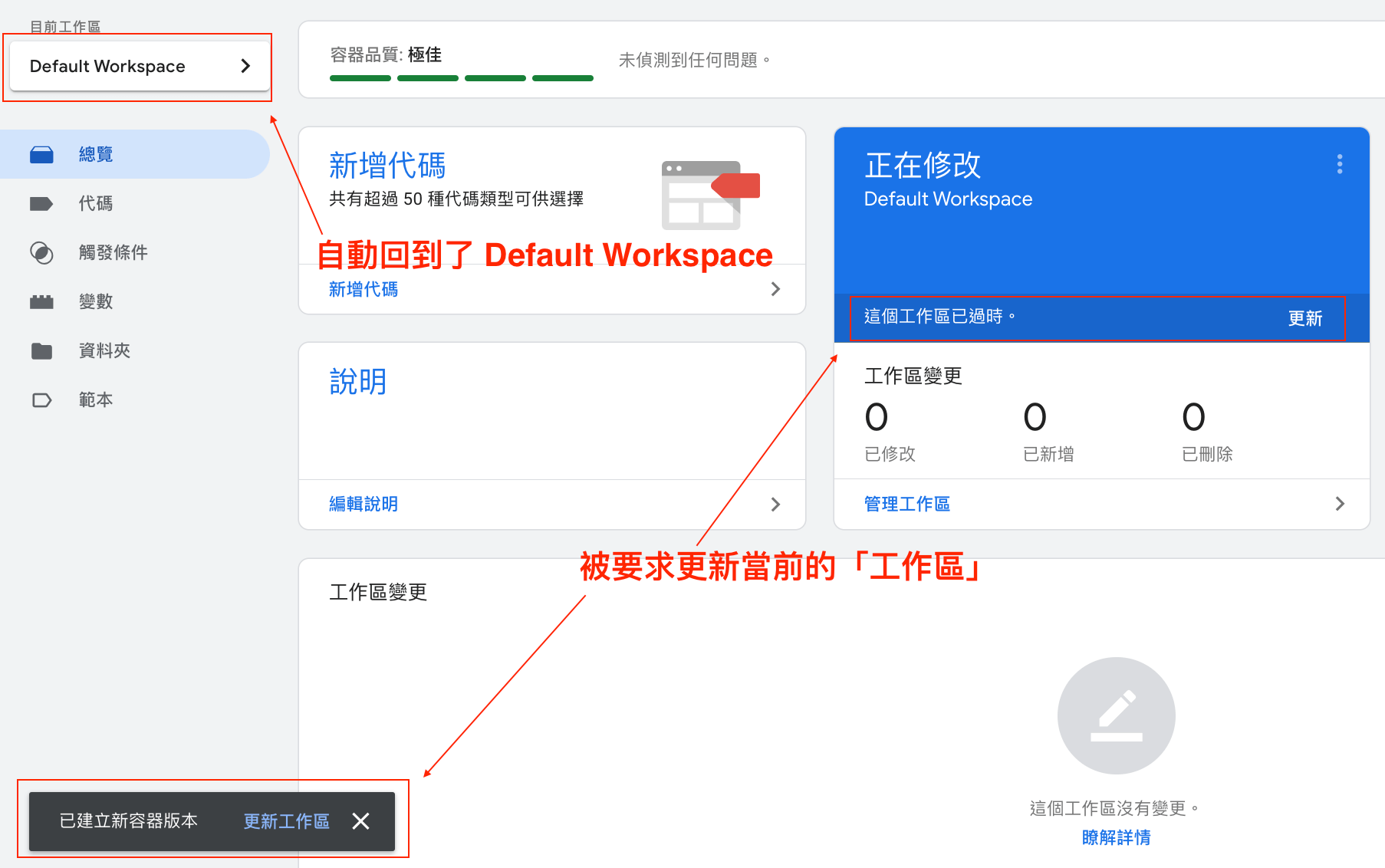The image size is (1385, 868).
Task: Click the 新增代碼 tag illustration thumbnail
Action: coord(711,195)
